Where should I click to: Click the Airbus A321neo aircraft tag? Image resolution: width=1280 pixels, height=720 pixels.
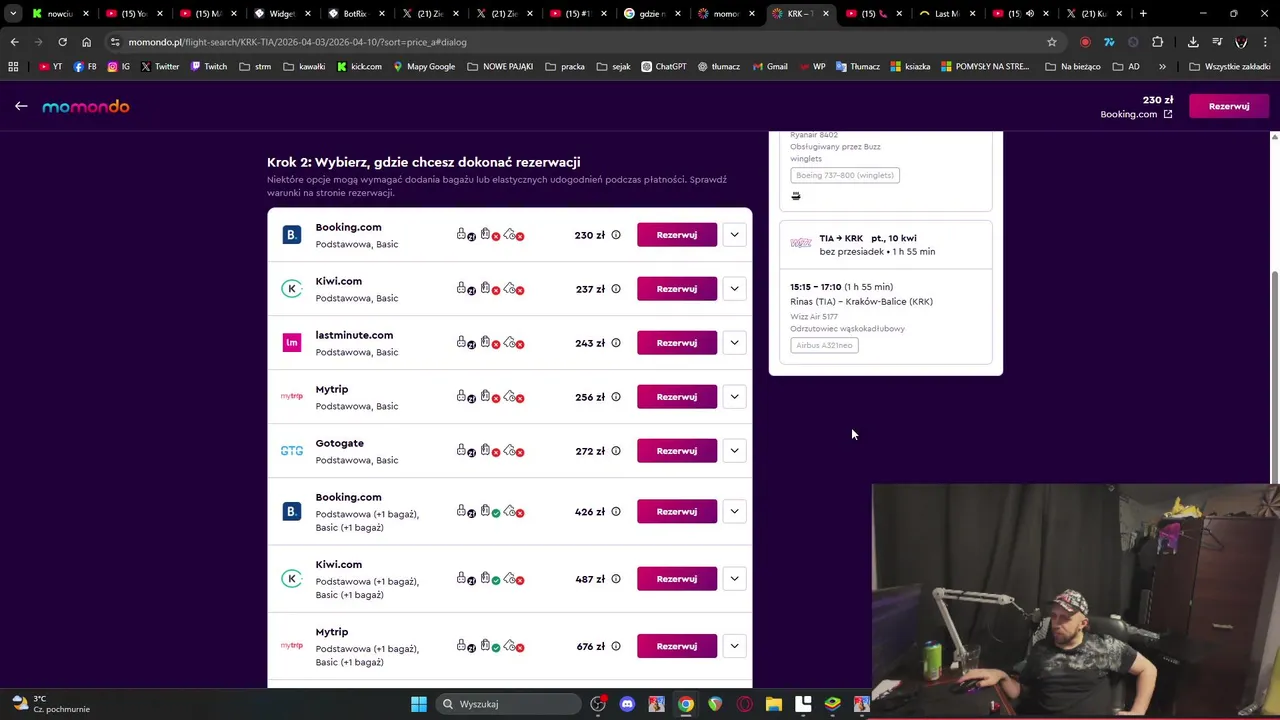click(x=824, y=345)
